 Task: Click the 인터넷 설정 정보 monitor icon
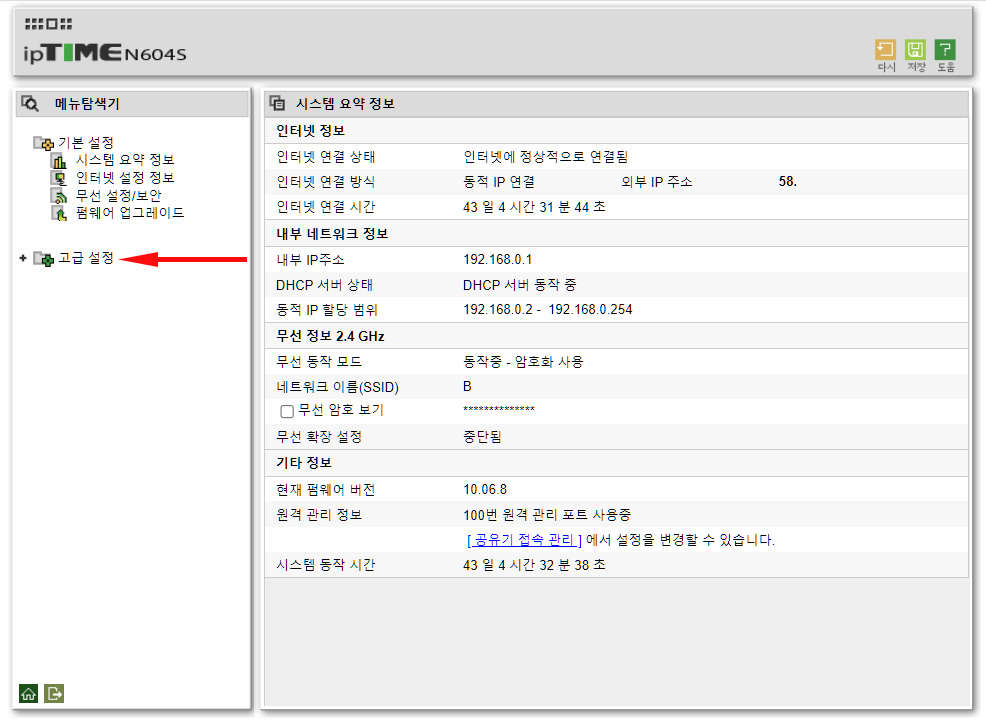click(59, 179)
